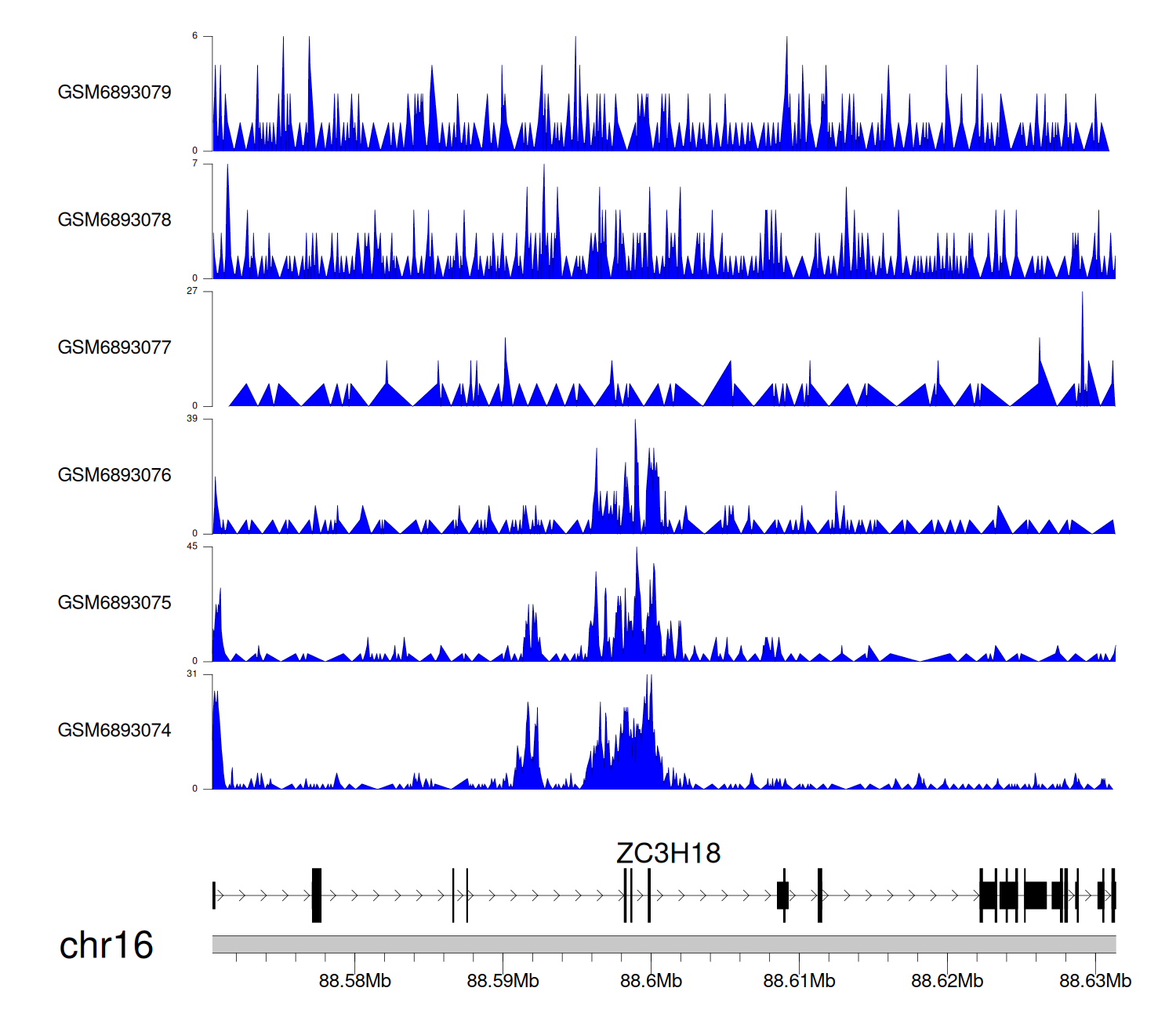Click the 88.58Mb axis position label
Screen dimensions: 1176x1035
[354, 981]
